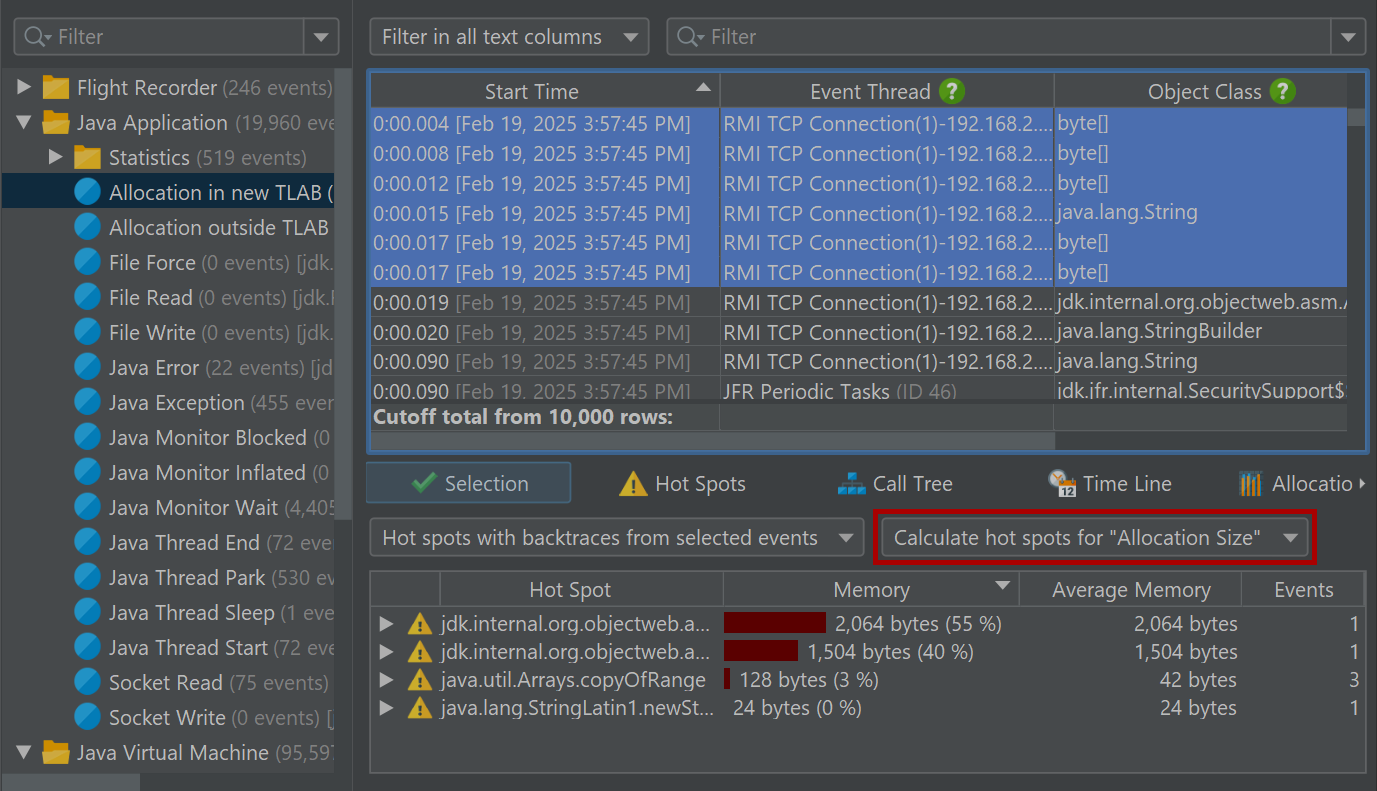The height and width of the screenshot is (791, 1377).
Task: Click warning icon beside java.util.Arrays.copyOfRange
Action: 420,680
